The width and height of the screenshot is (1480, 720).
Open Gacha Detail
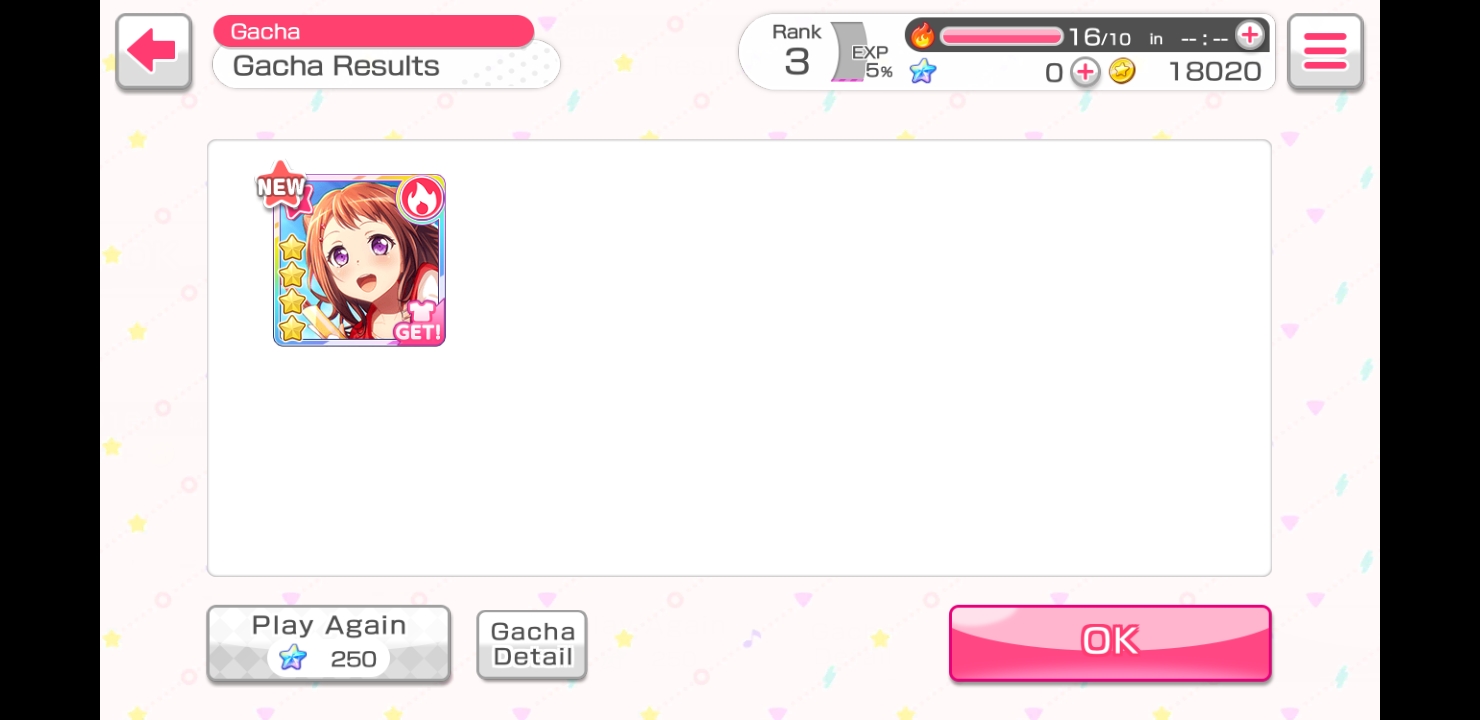[x=532, y=645]
